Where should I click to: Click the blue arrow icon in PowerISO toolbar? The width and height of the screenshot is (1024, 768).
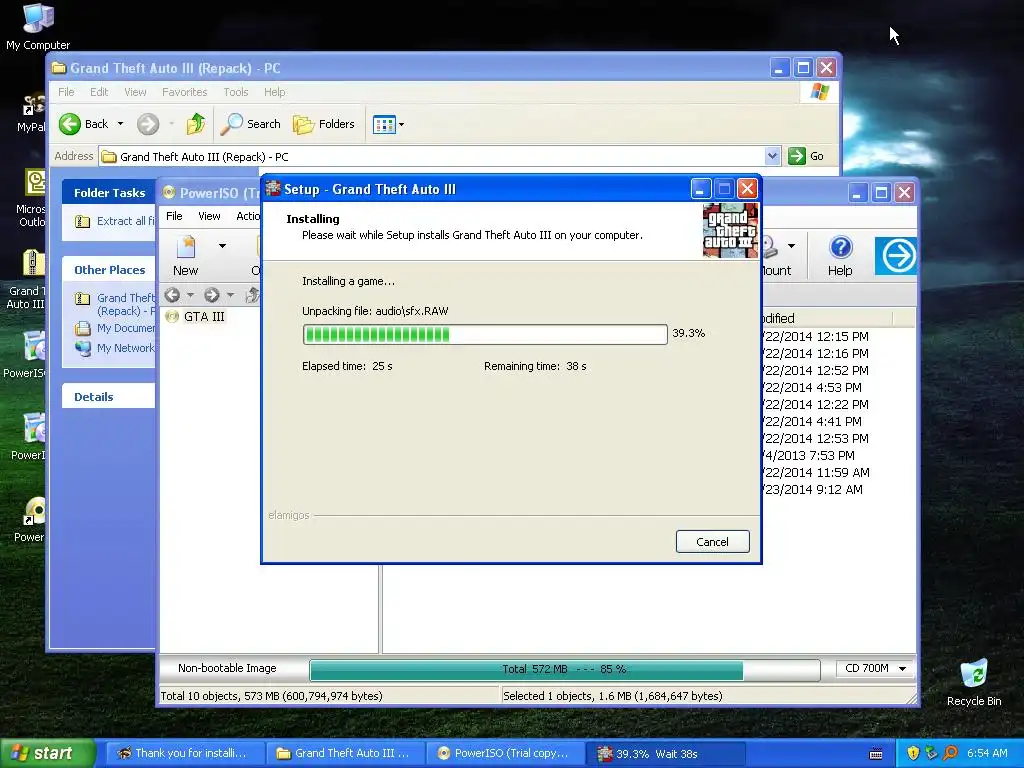pos(896,256)
